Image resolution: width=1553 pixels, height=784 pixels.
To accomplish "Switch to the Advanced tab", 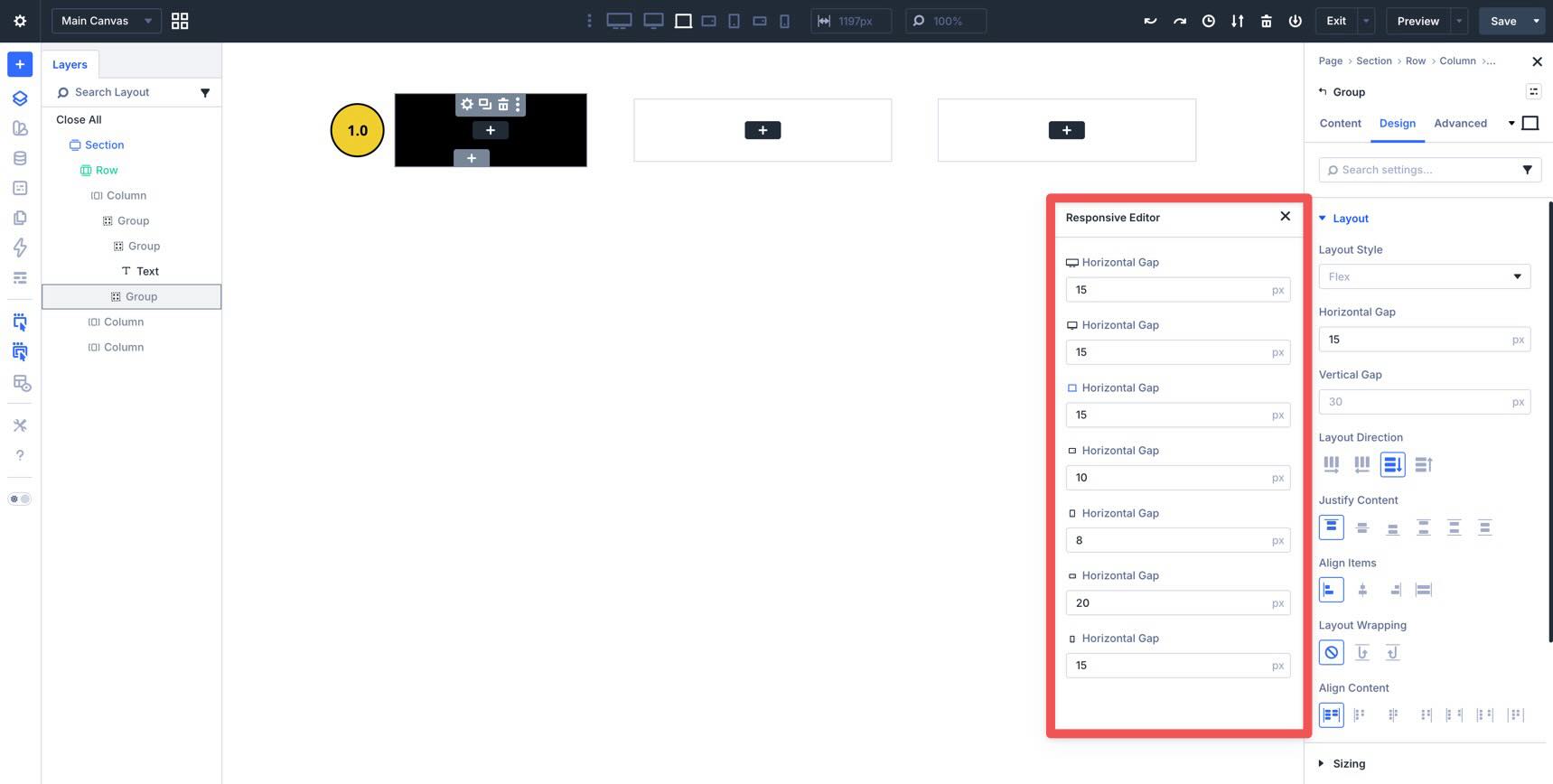I will (1459, 123).
